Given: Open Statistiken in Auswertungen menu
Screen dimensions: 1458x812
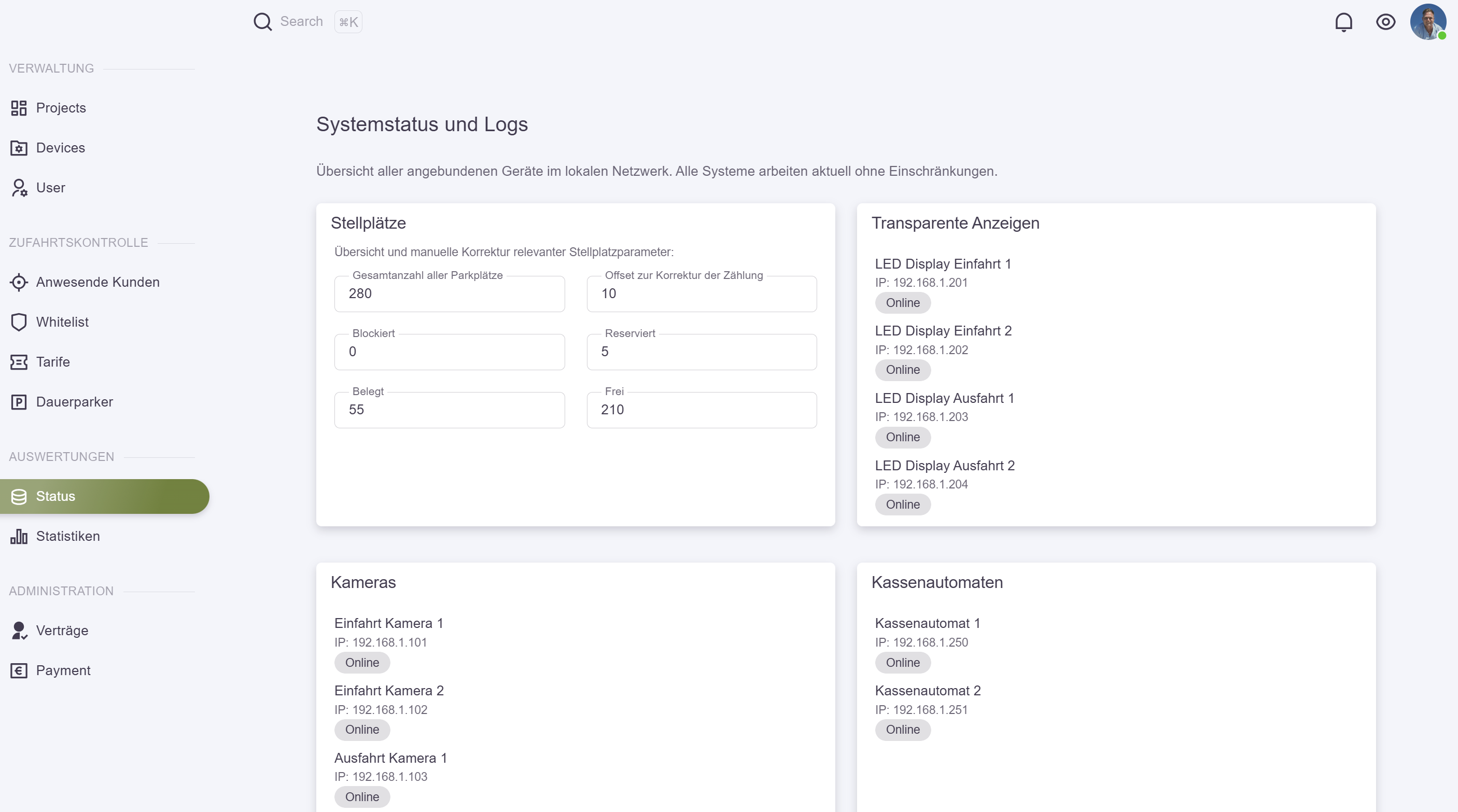Looking at the screenshot, I should point(67,537).
